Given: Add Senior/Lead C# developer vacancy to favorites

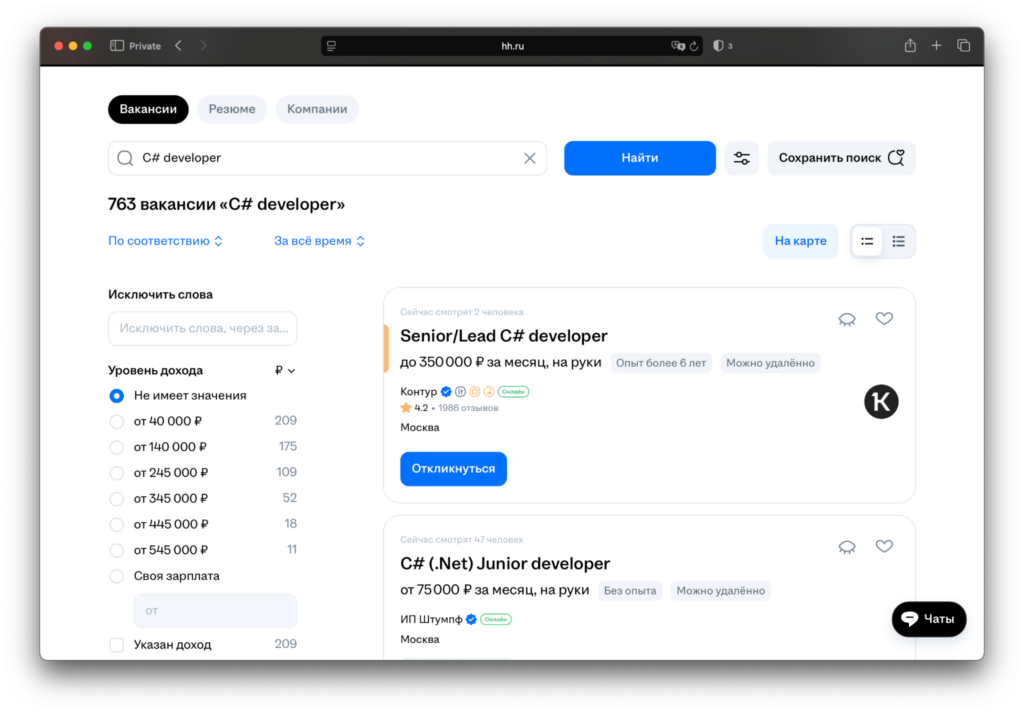Looking at the screenshot, I should (884, 319).
